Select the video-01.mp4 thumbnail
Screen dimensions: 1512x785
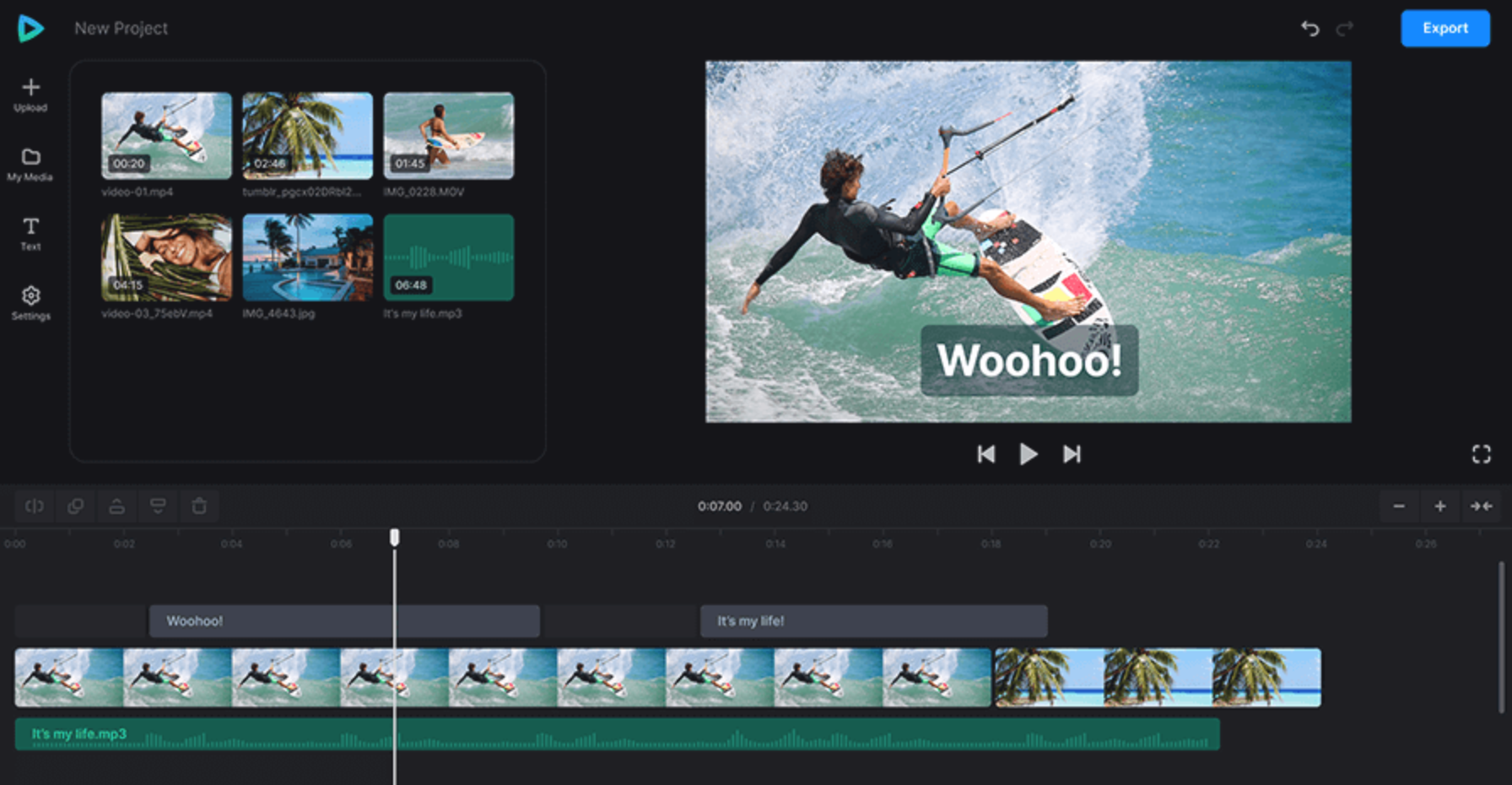pos(166,136)
